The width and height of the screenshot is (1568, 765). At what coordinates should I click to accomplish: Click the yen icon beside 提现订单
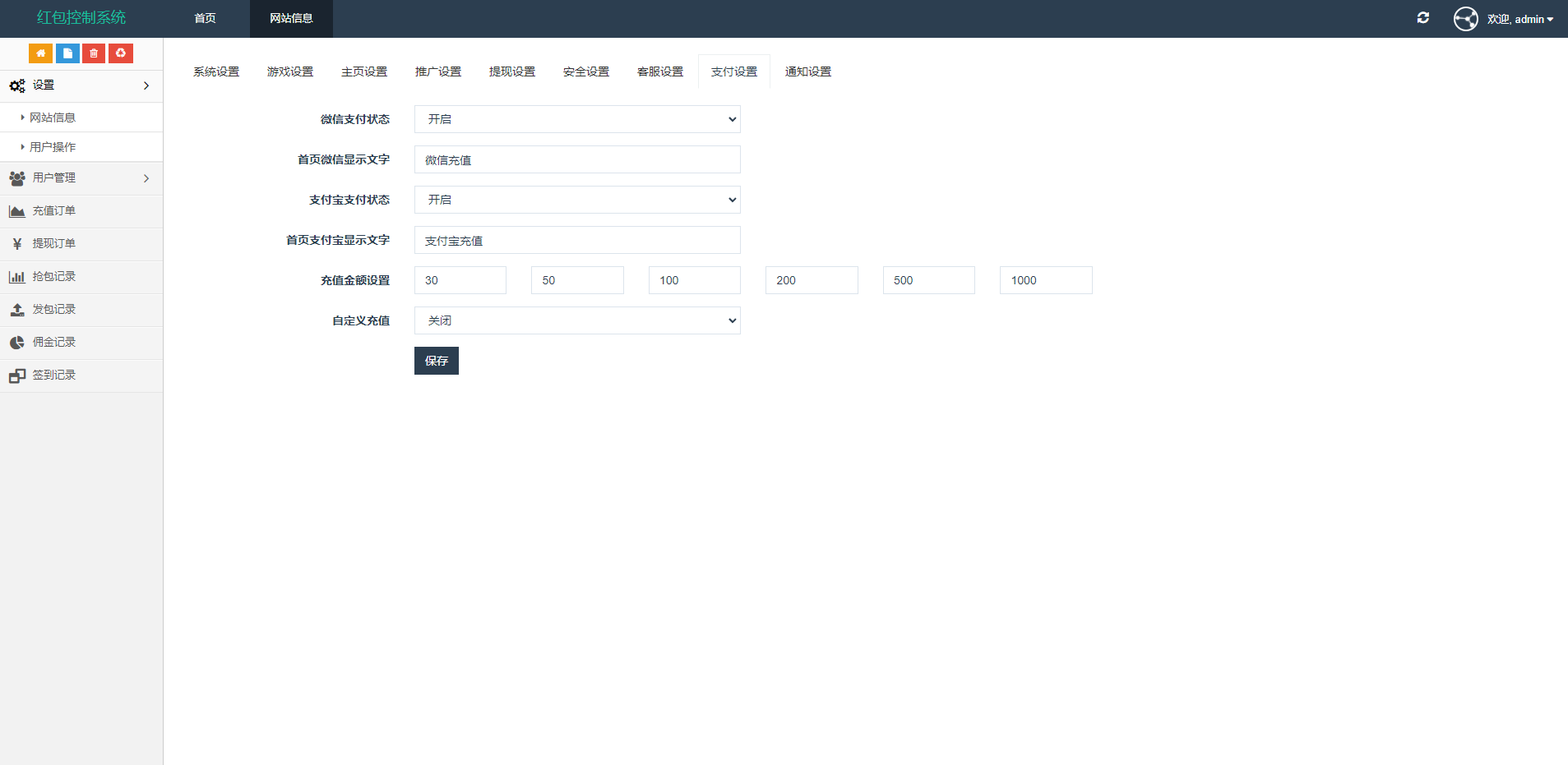click(17, 244)
